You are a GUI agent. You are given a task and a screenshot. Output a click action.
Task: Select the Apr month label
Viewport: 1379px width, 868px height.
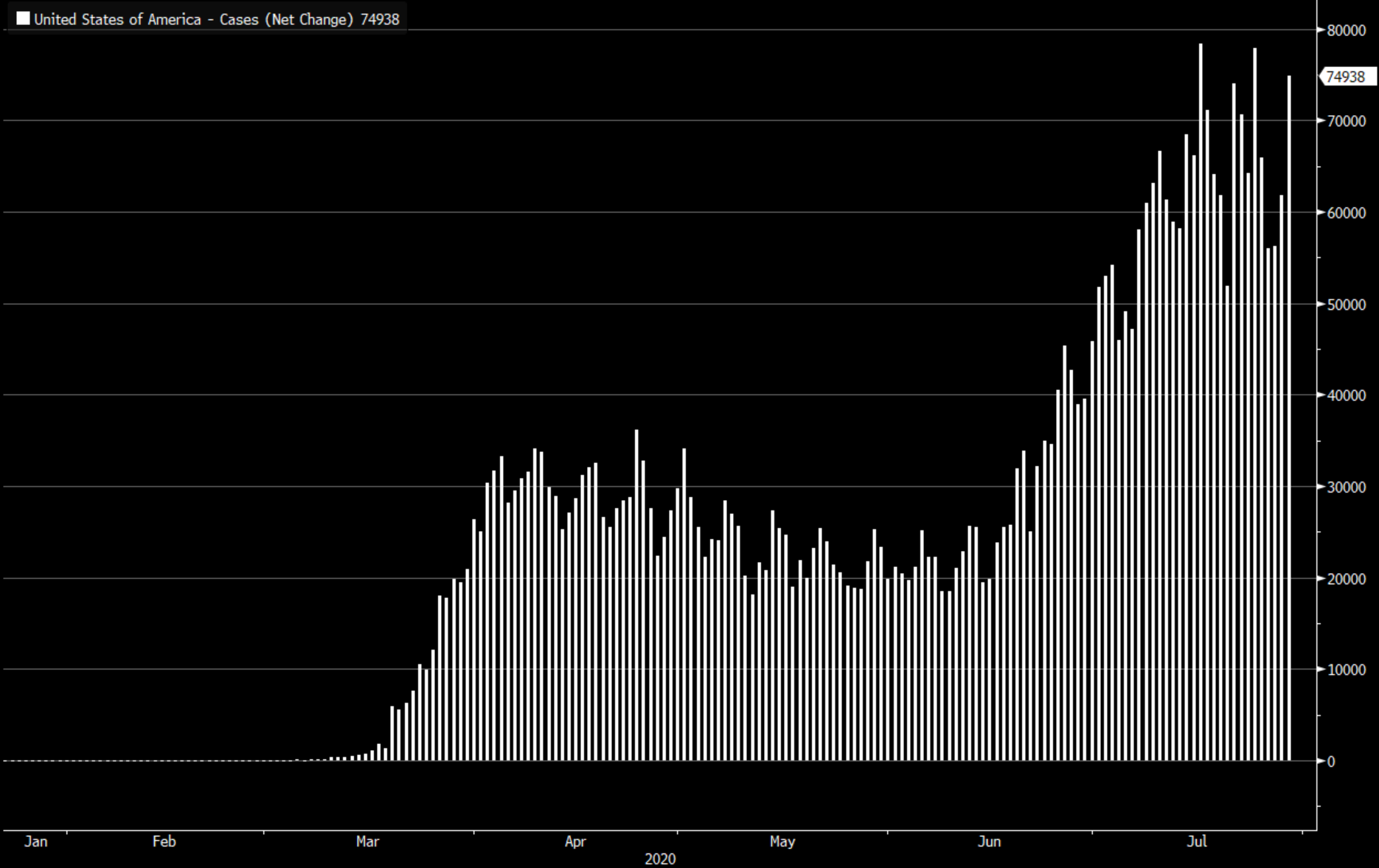[x=575, y=841]
